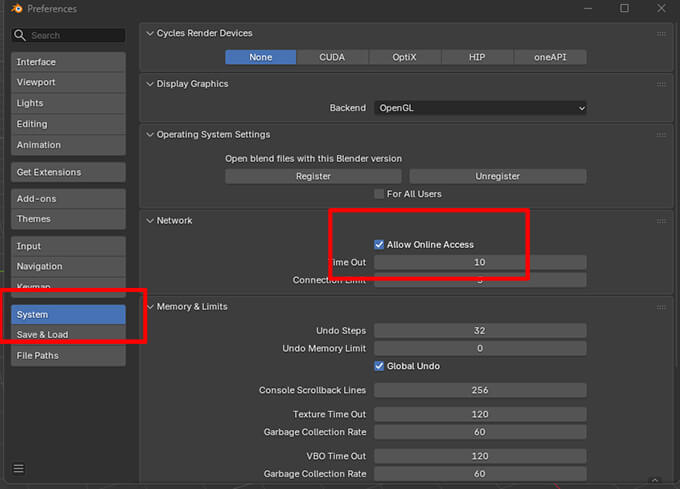Open the hamburger menu at bottom left
The width and height of the screenshot is (680, 489).
coord(19,468)
